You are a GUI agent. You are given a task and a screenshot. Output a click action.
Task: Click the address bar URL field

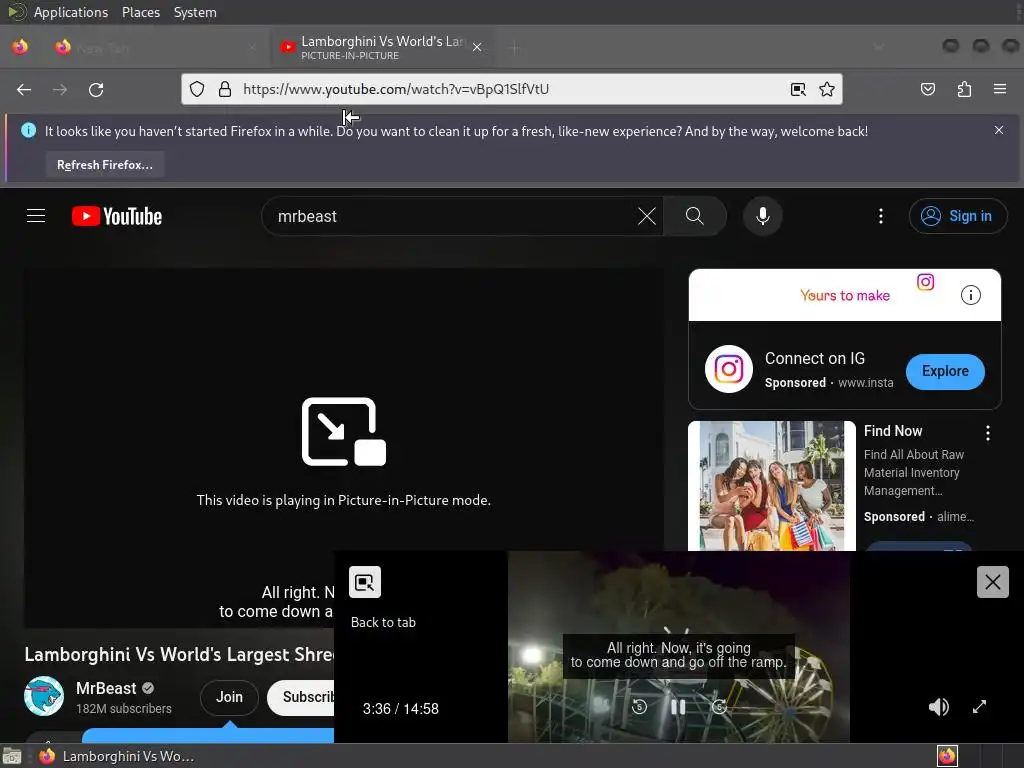(x=509, y=89)
